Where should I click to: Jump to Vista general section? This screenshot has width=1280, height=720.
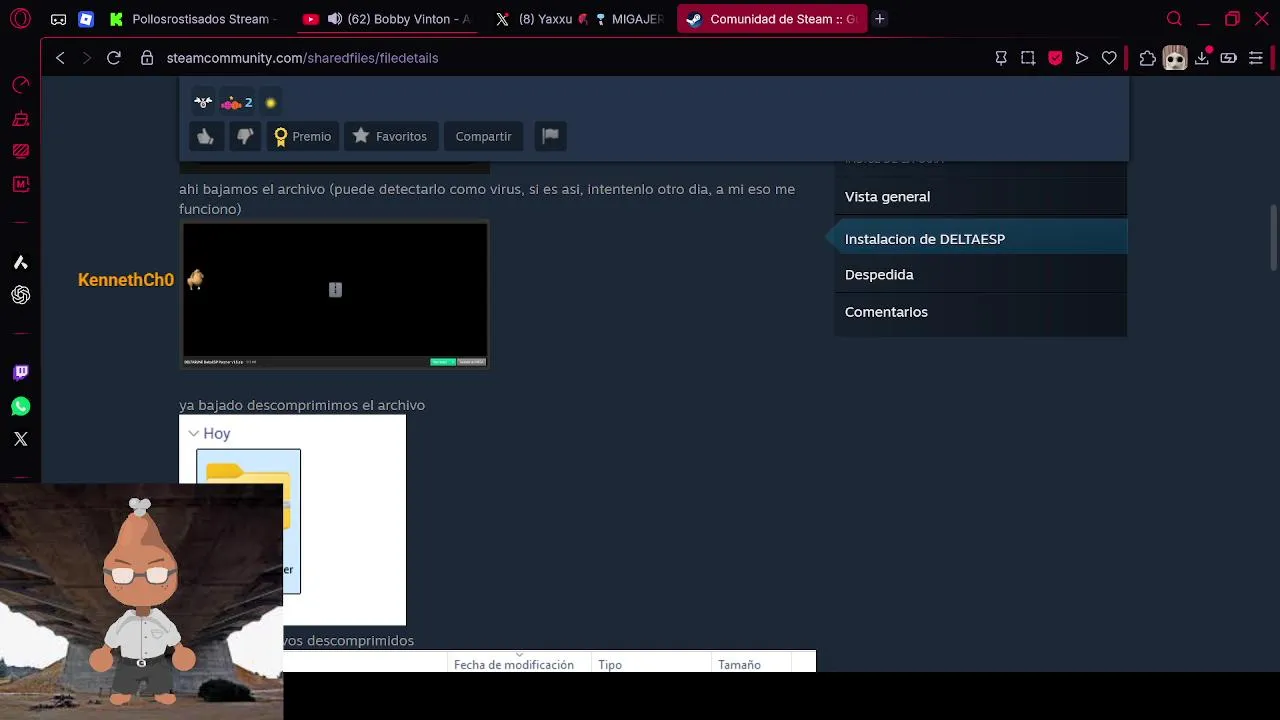pyautogui.click(x=980, y=197)
